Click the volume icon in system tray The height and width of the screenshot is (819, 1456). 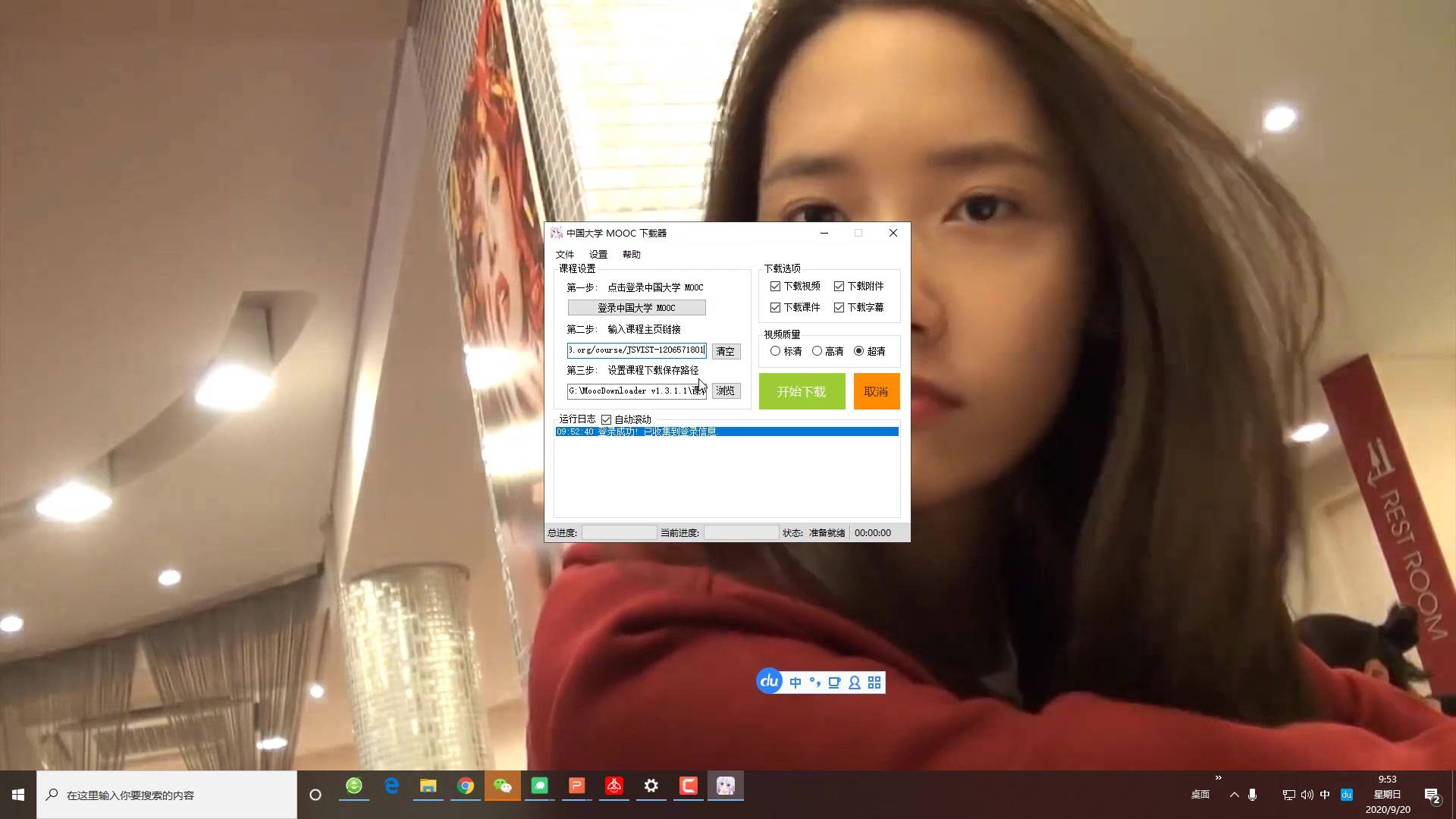1307,795
